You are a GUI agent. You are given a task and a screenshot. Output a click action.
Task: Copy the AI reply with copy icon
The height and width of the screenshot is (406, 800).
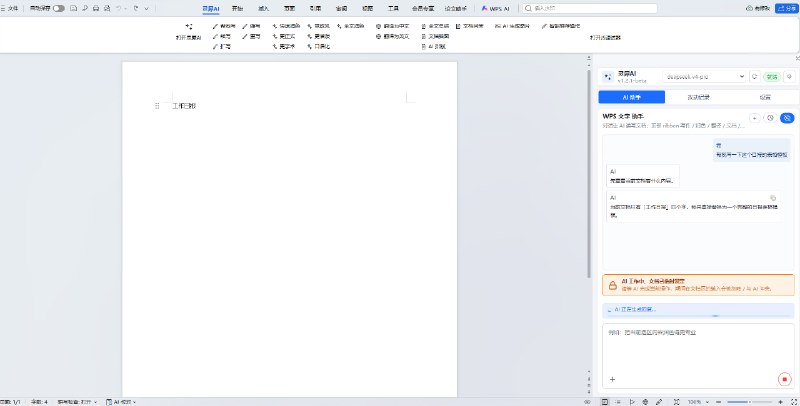pos(773,198)
